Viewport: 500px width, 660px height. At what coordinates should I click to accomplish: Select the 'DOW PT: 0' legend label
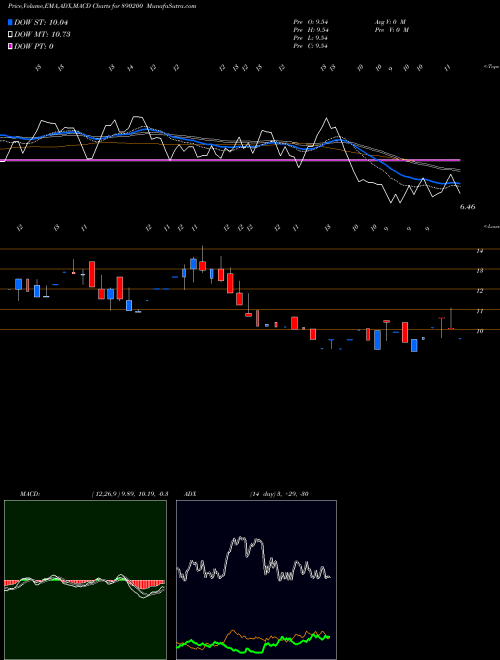pyautogui.click(x=33, y=46)
